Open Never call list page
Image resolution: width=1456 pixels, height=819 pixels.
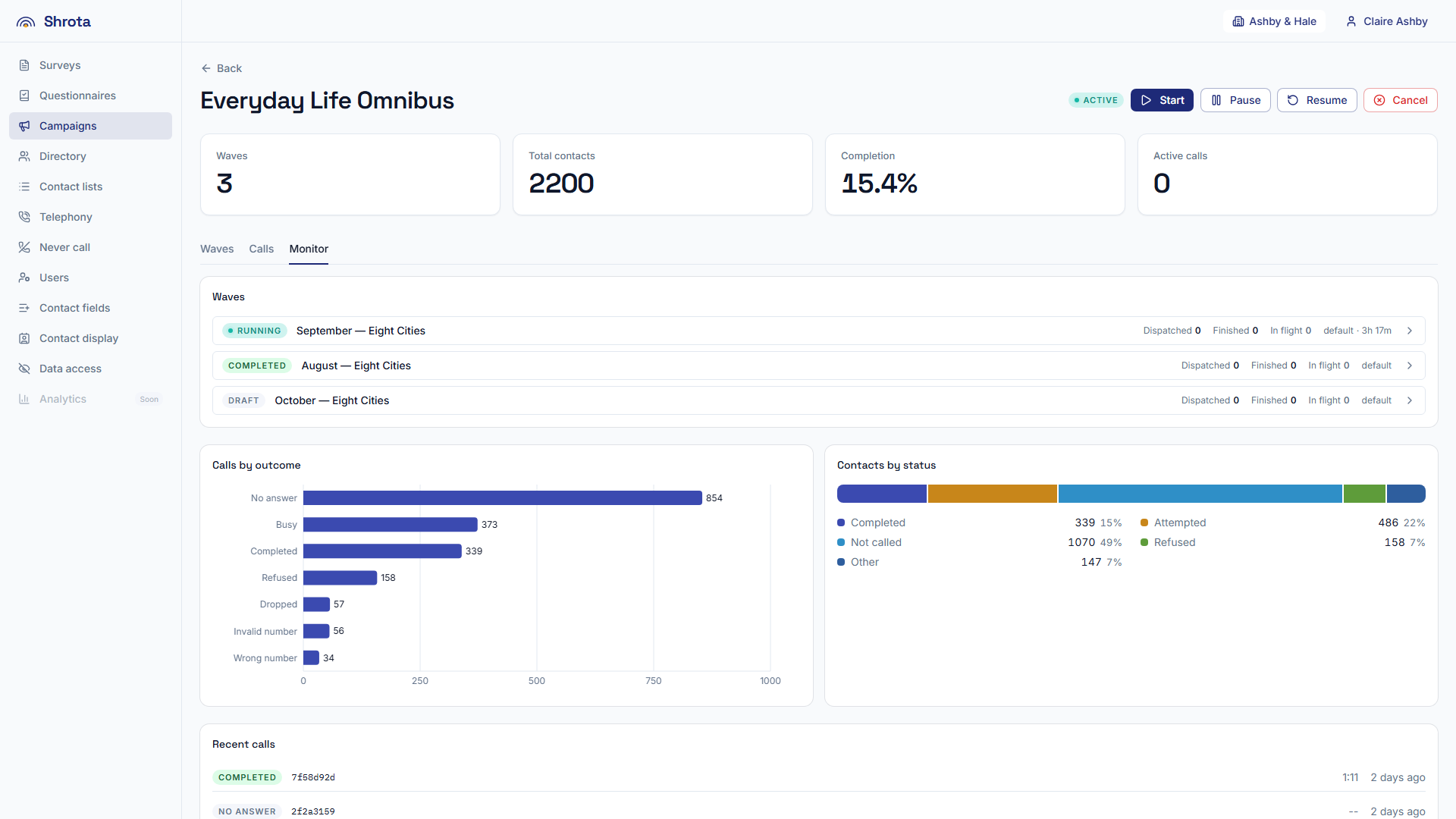pos(90,247)
